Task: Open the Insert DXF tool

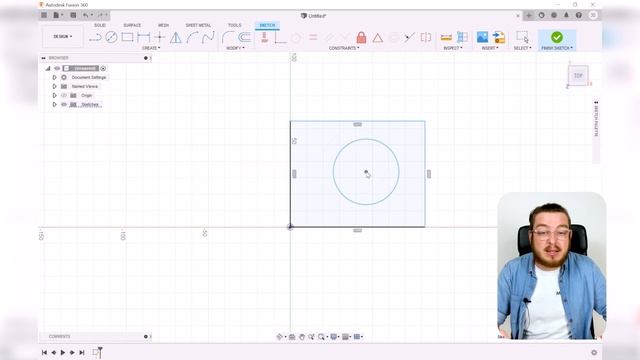Action: (499, 38)
